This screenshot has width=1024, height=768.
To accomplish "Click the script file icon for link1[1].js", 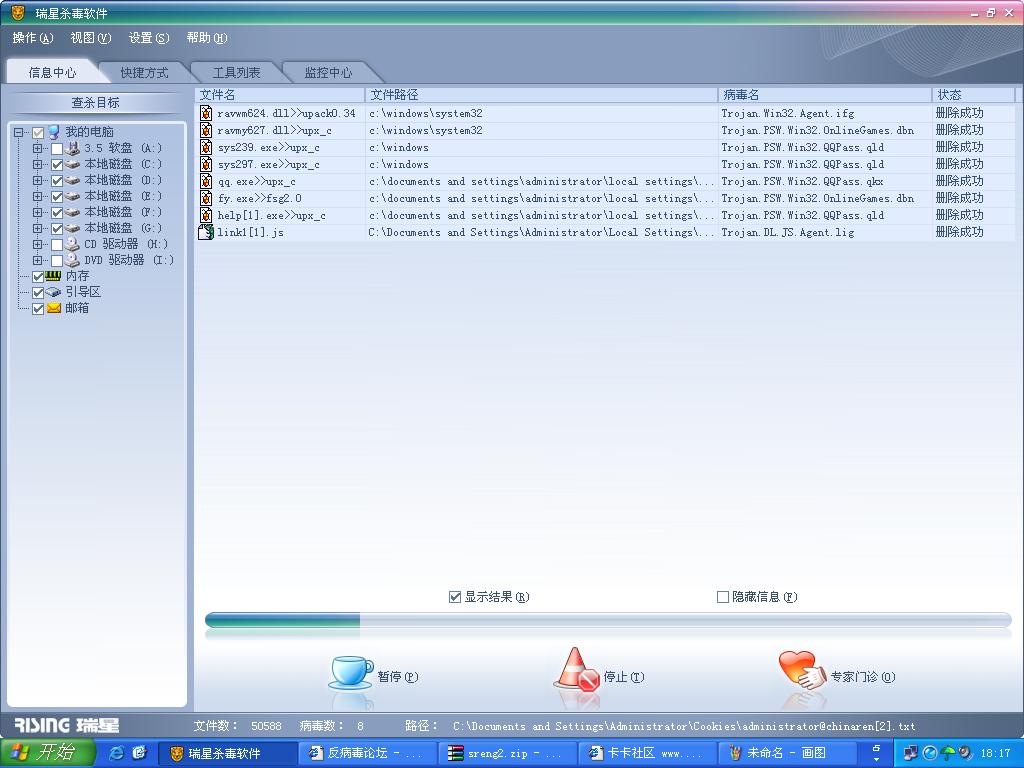I will click(206, 232).
